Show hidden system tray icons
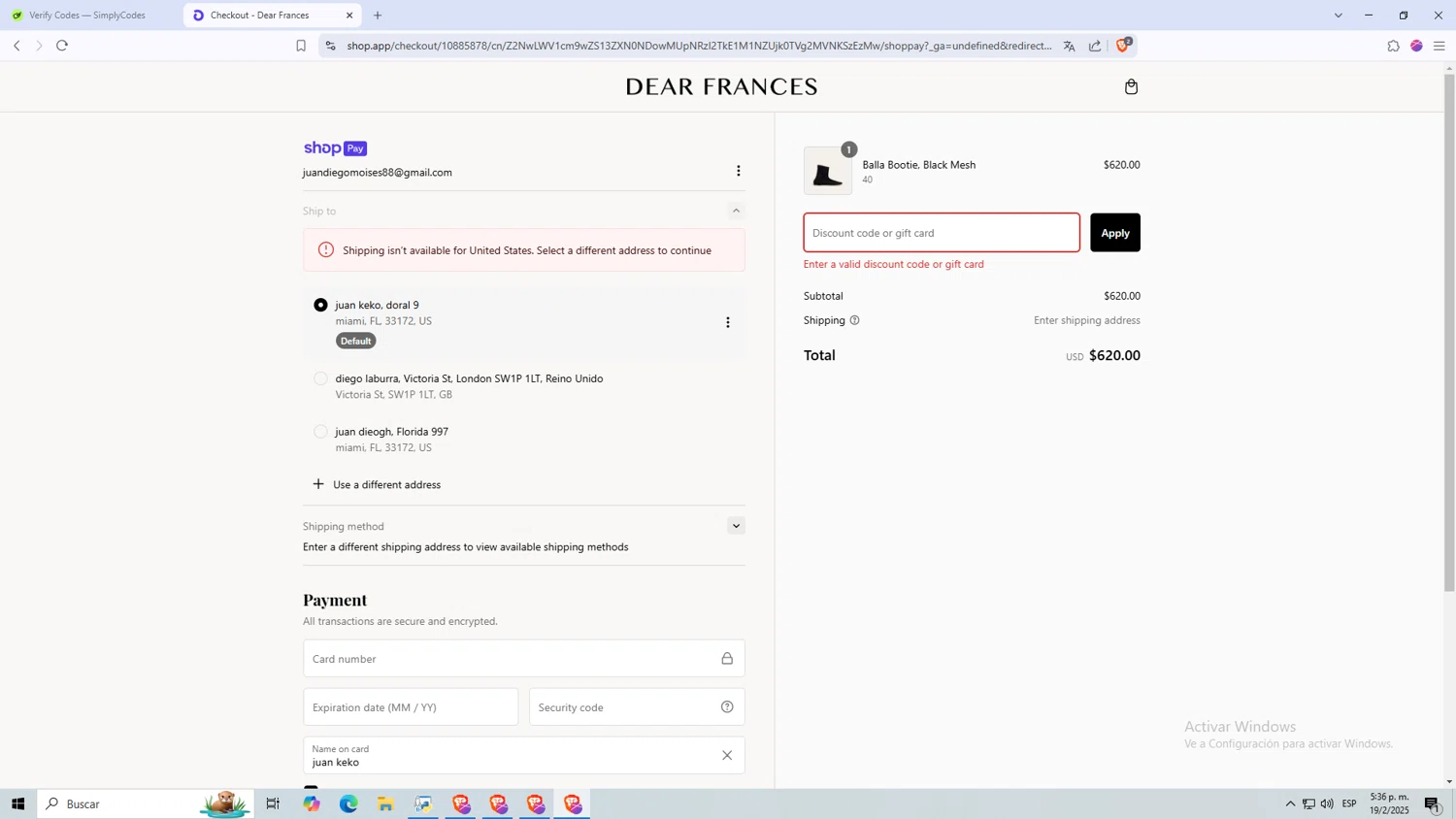The height and width of the screenshot is (819, 1456). click(1290, 803)
